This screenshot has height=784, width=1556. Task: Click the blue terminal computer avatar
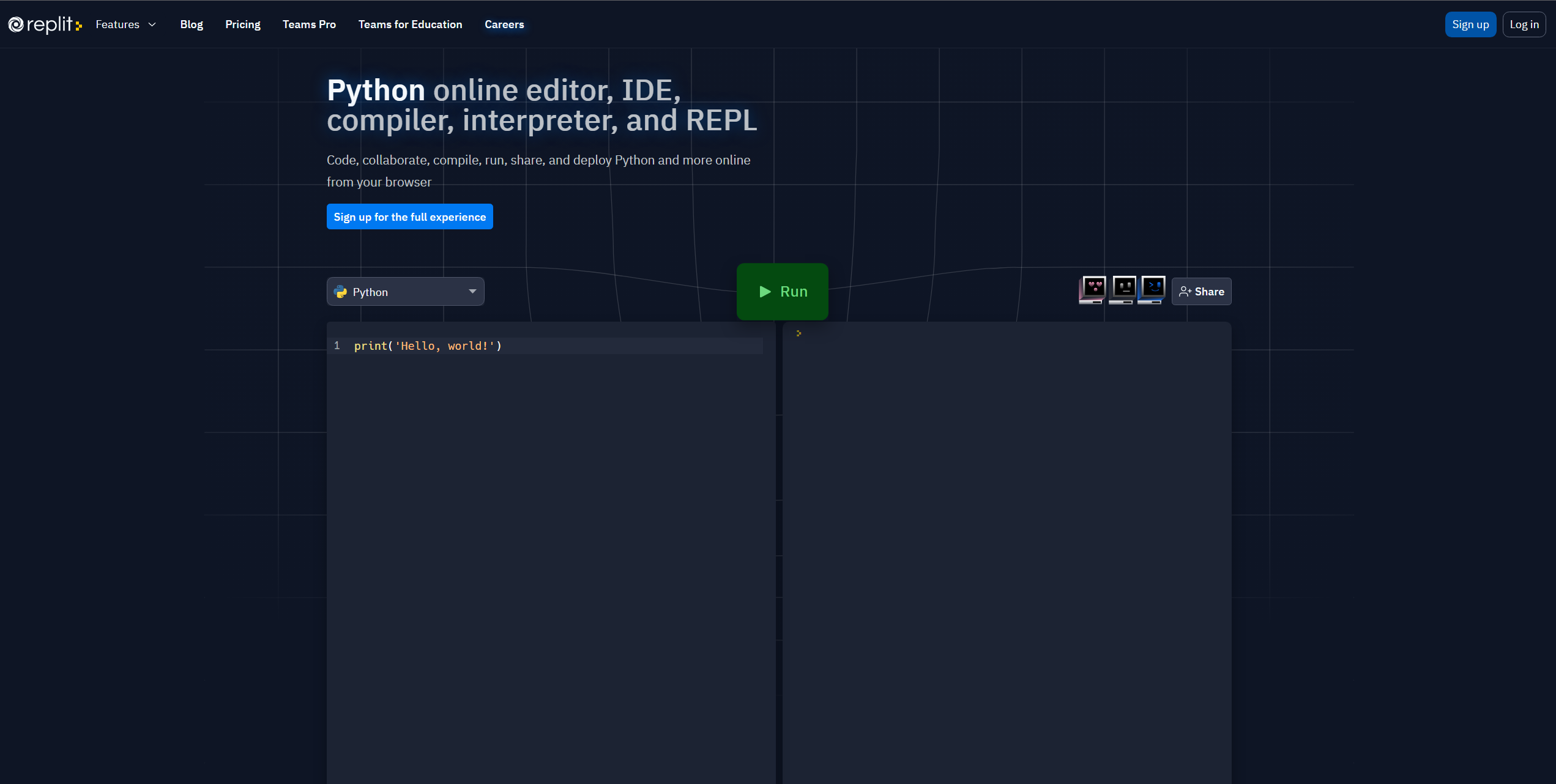click(x=1152, y=290)
